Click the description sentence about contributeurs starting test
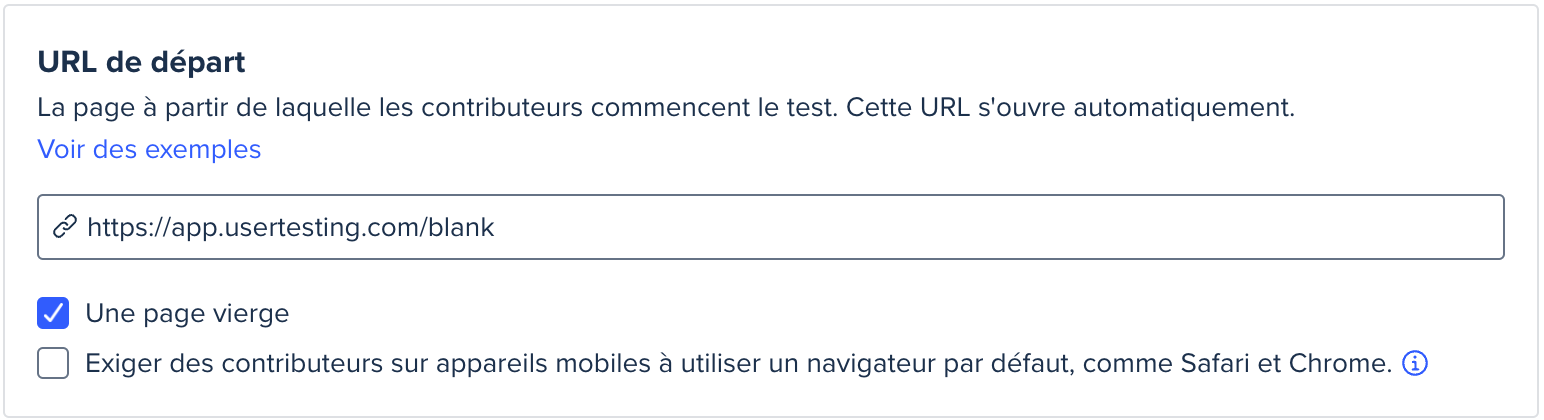This screenshot has width=1544, height=420. tap(666, 107)
